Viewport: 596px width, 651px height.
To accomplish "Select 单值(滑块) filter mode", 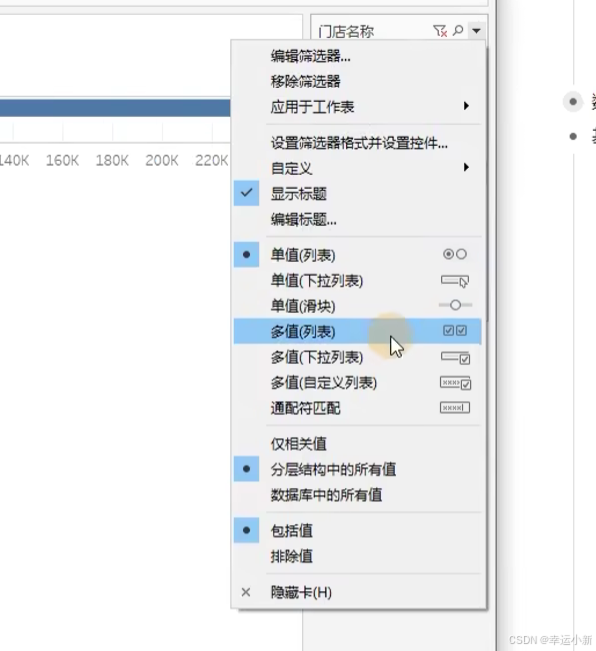I will point(357,306).
